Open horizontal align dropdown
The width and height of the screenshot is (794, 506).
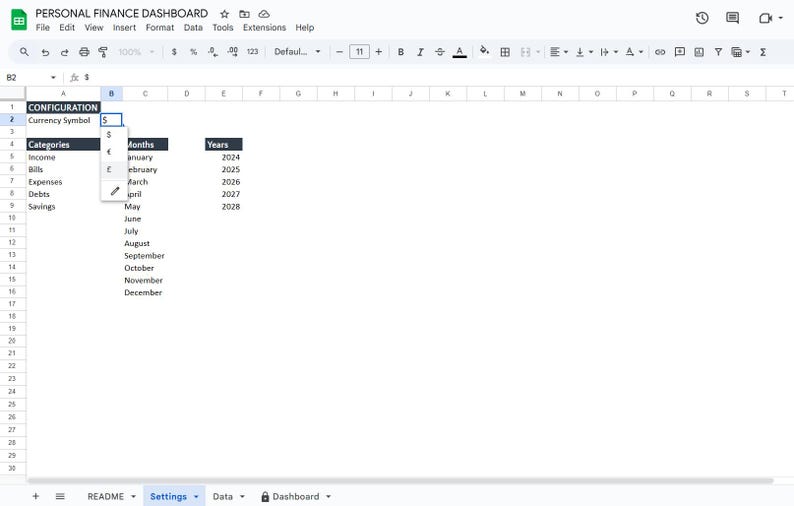[559, 52]
